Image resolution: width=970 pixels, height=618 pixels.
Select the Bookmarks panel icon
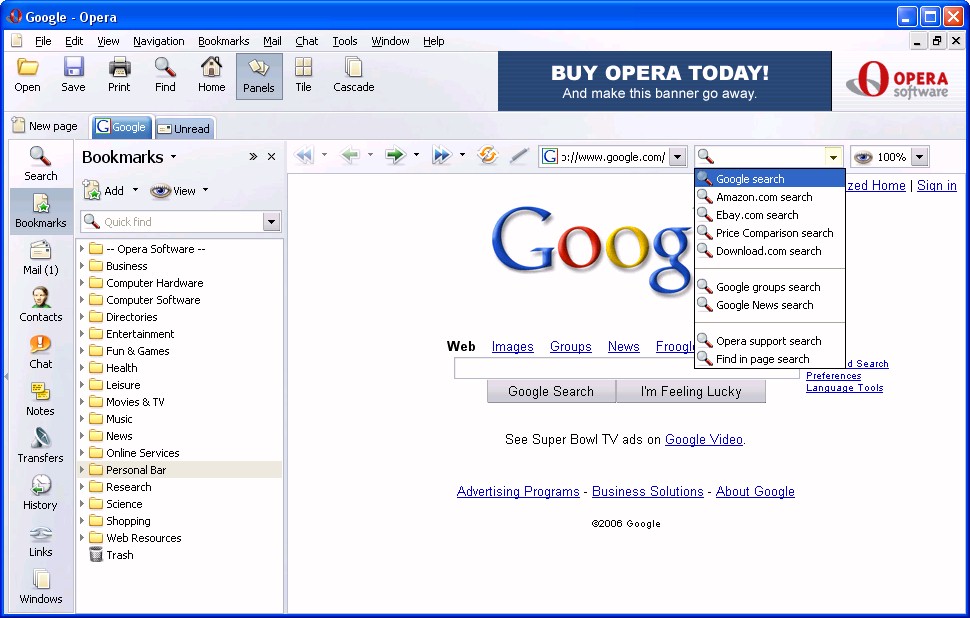click(41, 211)
